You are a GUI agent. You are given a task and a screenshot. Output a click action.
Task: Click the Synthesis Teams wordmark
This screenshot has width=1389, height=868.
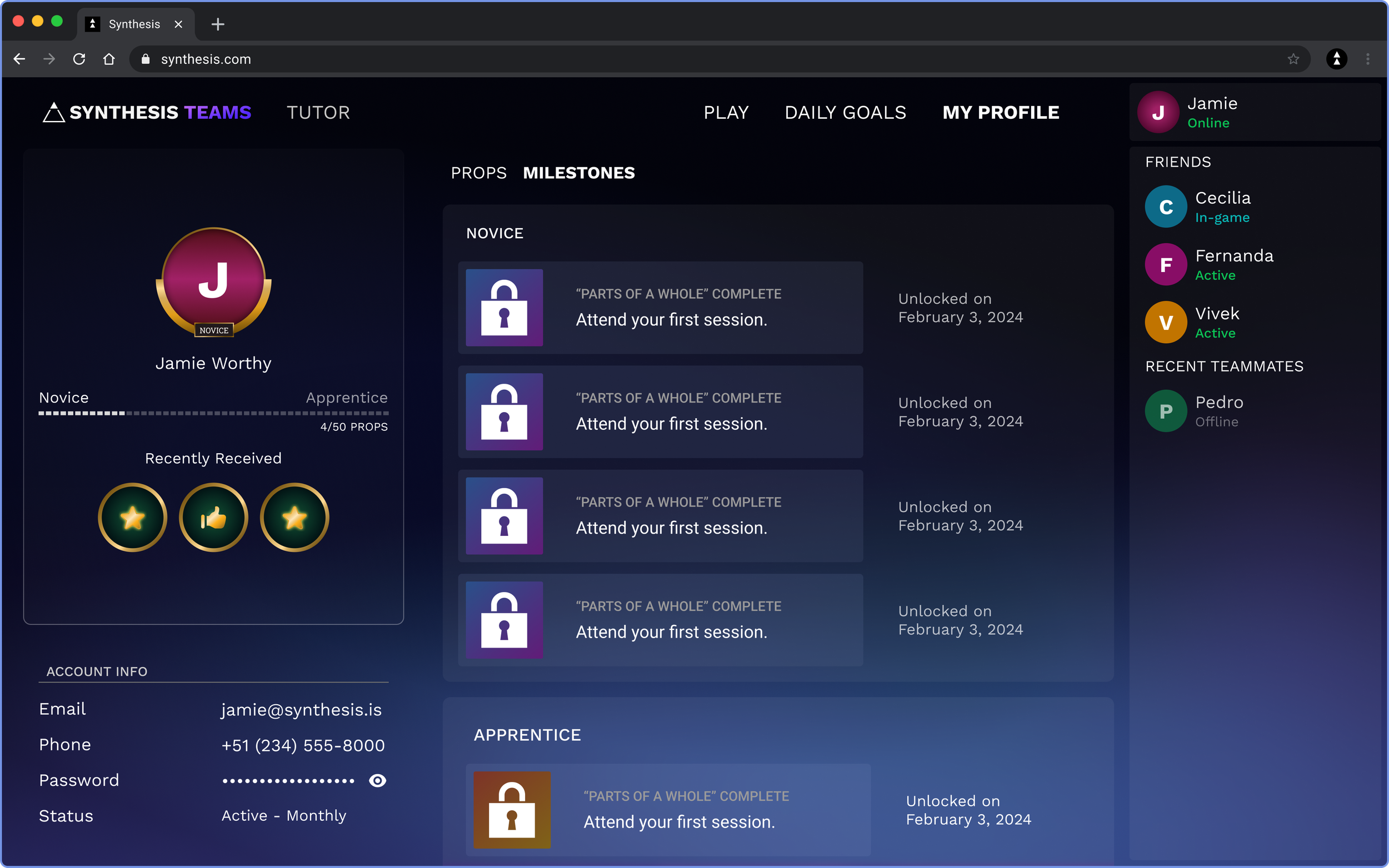[x=160, y=113]
